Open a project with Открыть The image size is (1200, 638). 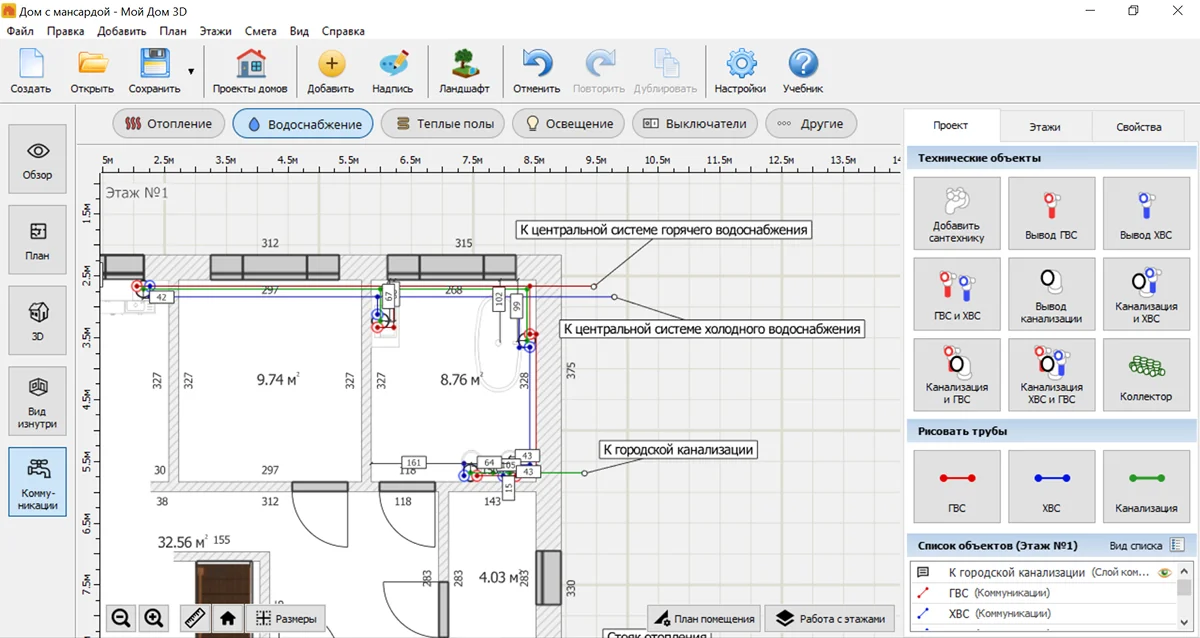pyautogui.click(x=92, y=71)
